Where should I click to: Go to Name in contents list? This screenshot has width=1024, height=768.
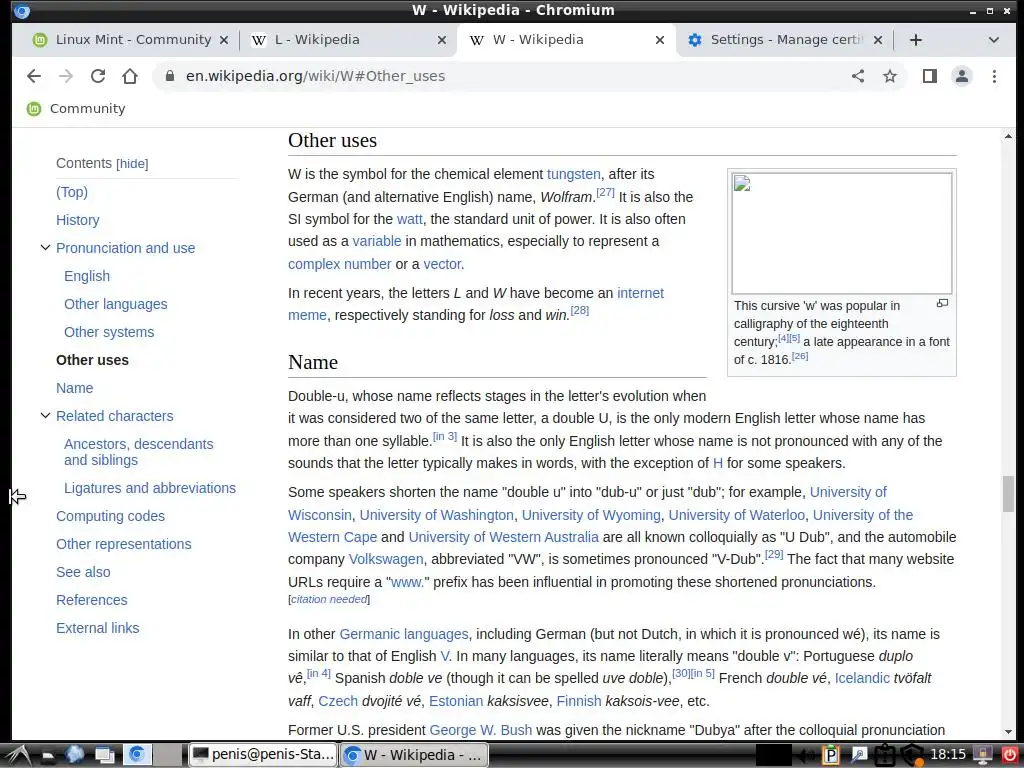click(x=74, y=388)
